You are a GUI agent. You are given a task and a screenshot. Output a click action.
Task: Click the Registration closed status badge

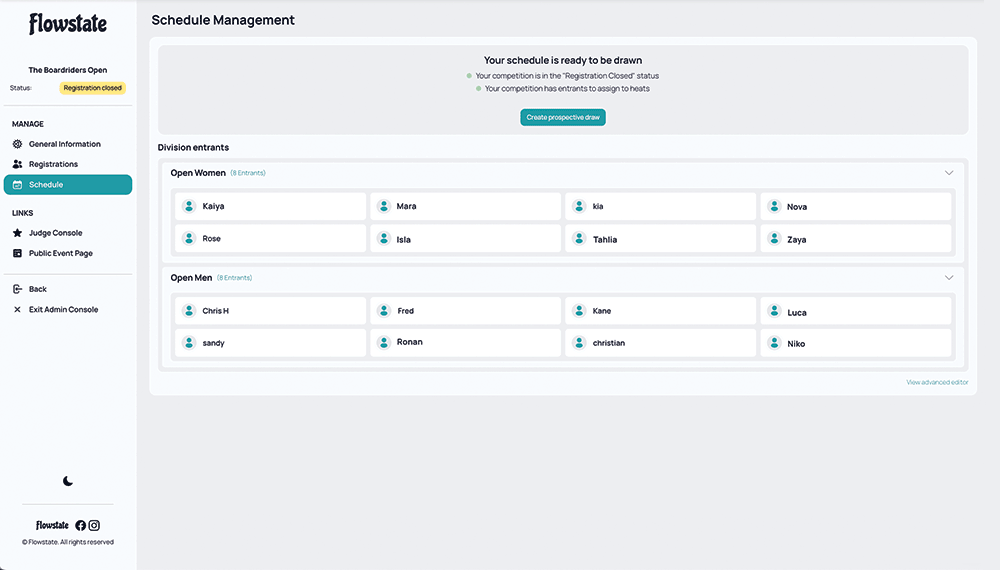[x=92, y=88]
